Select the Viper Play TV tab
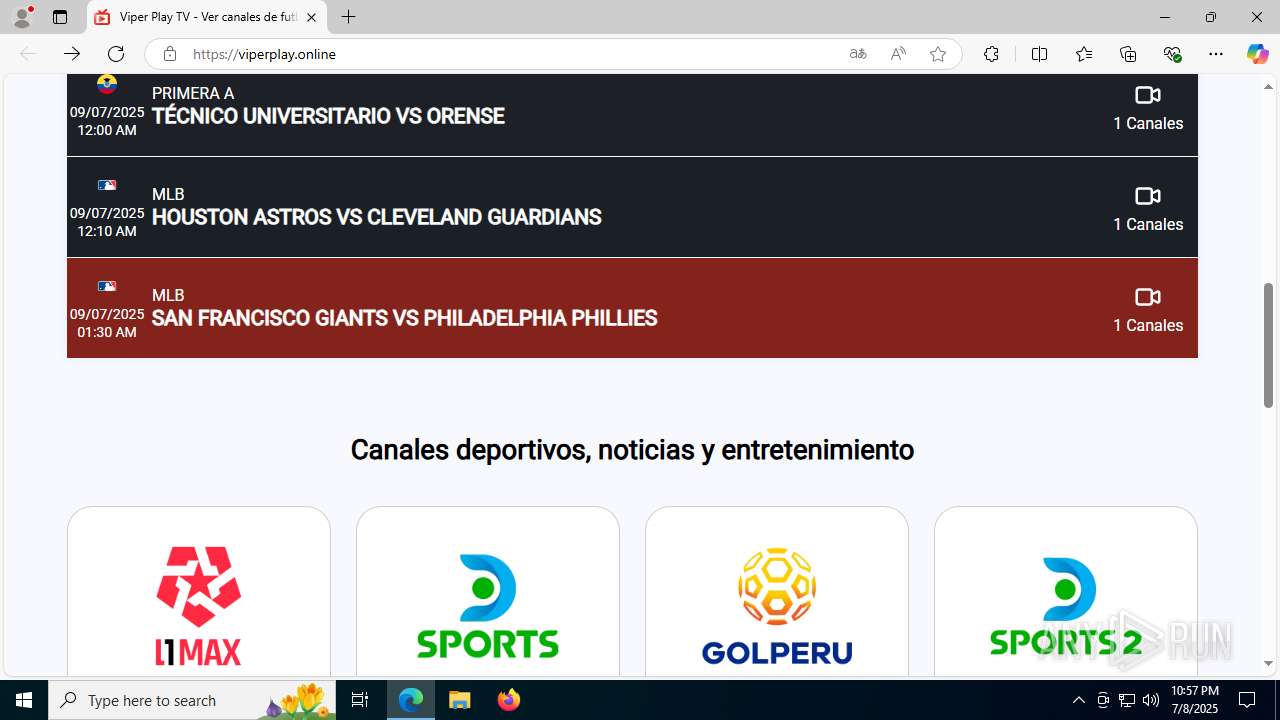The width and height of the screenshot is (1280, 720). tap(207, 17)
